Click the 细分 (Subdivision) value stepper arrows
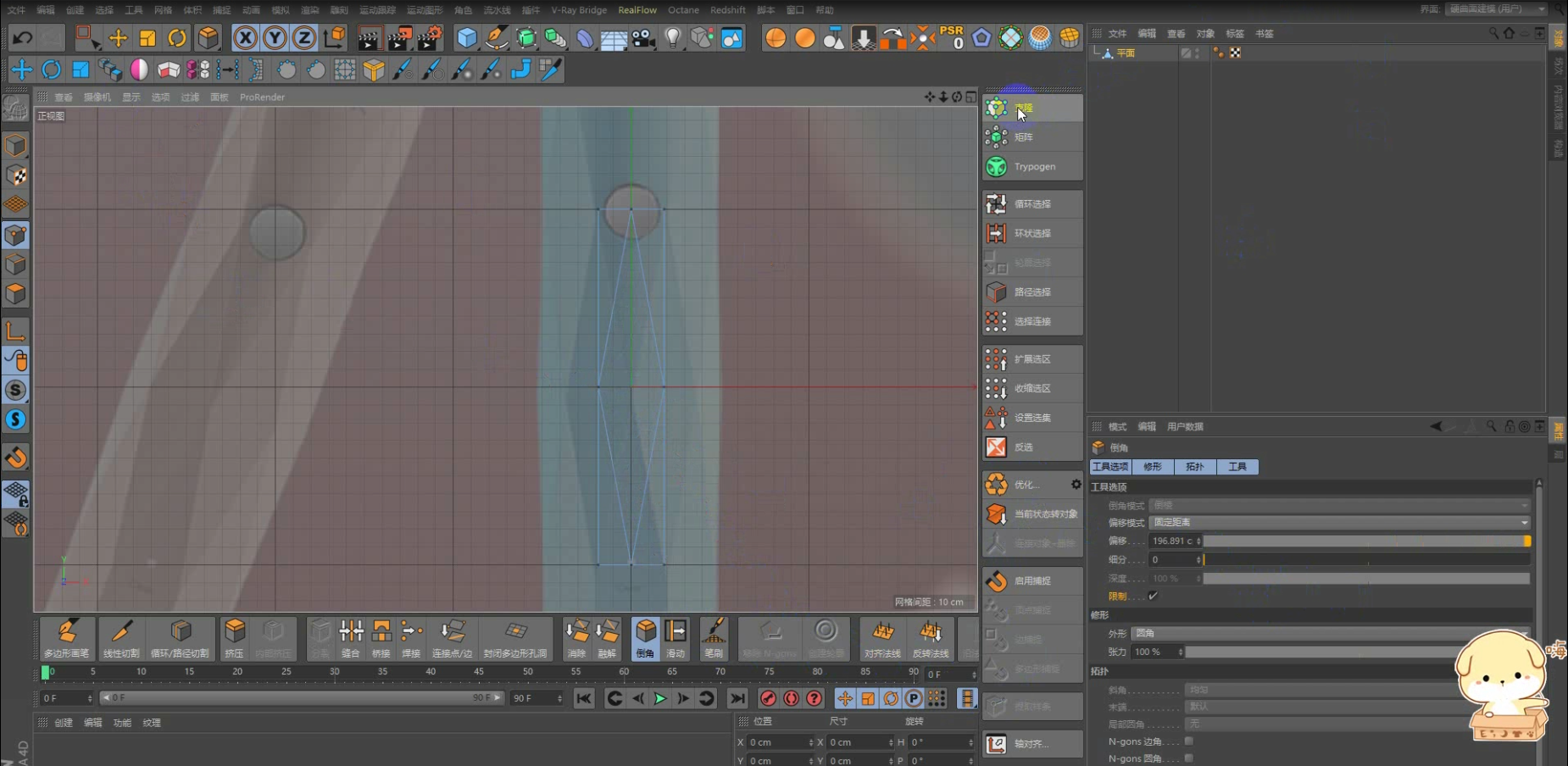 pos(1198,560)
